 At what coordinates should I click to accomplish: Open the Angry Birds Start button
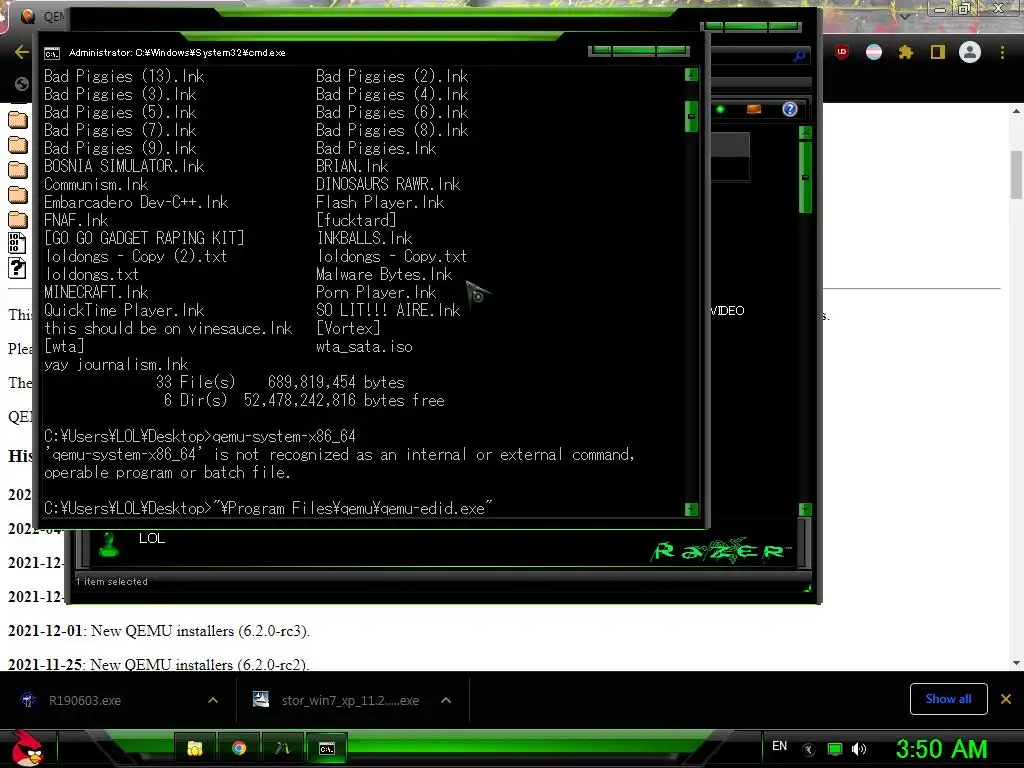point(28,748)
